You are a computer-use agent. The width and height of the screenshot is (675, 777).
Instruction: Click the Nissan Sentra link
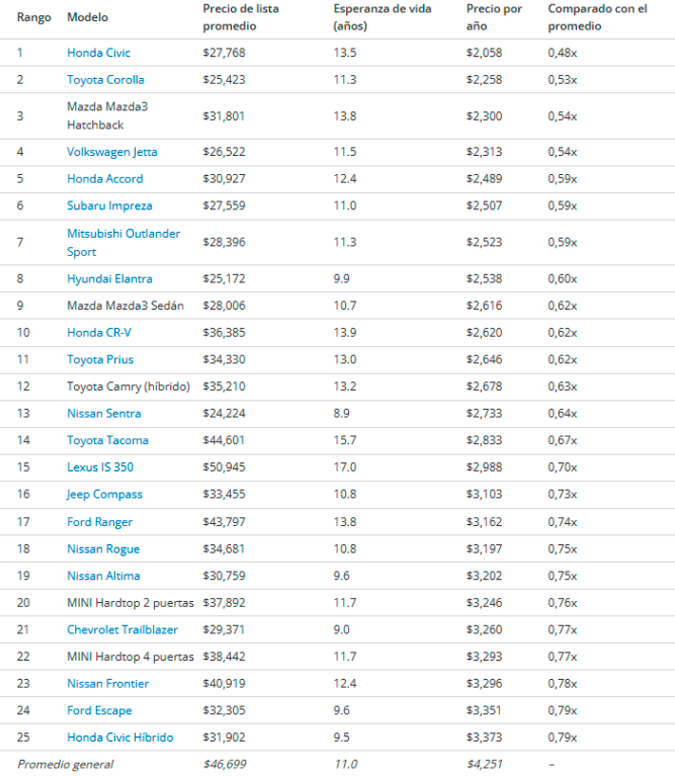click(104, 414)
